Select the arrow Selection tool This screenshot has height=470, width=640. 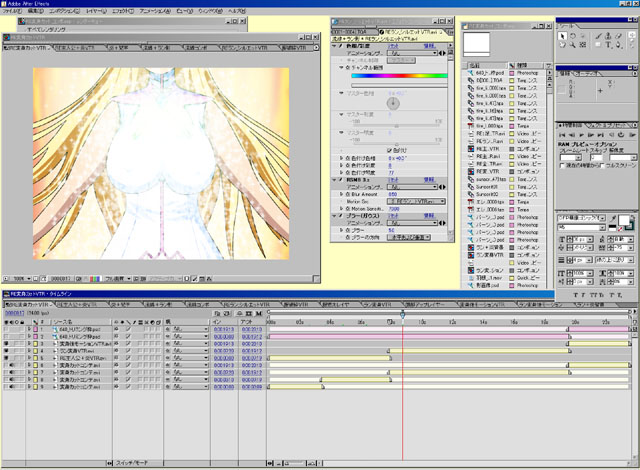point(562,36)
